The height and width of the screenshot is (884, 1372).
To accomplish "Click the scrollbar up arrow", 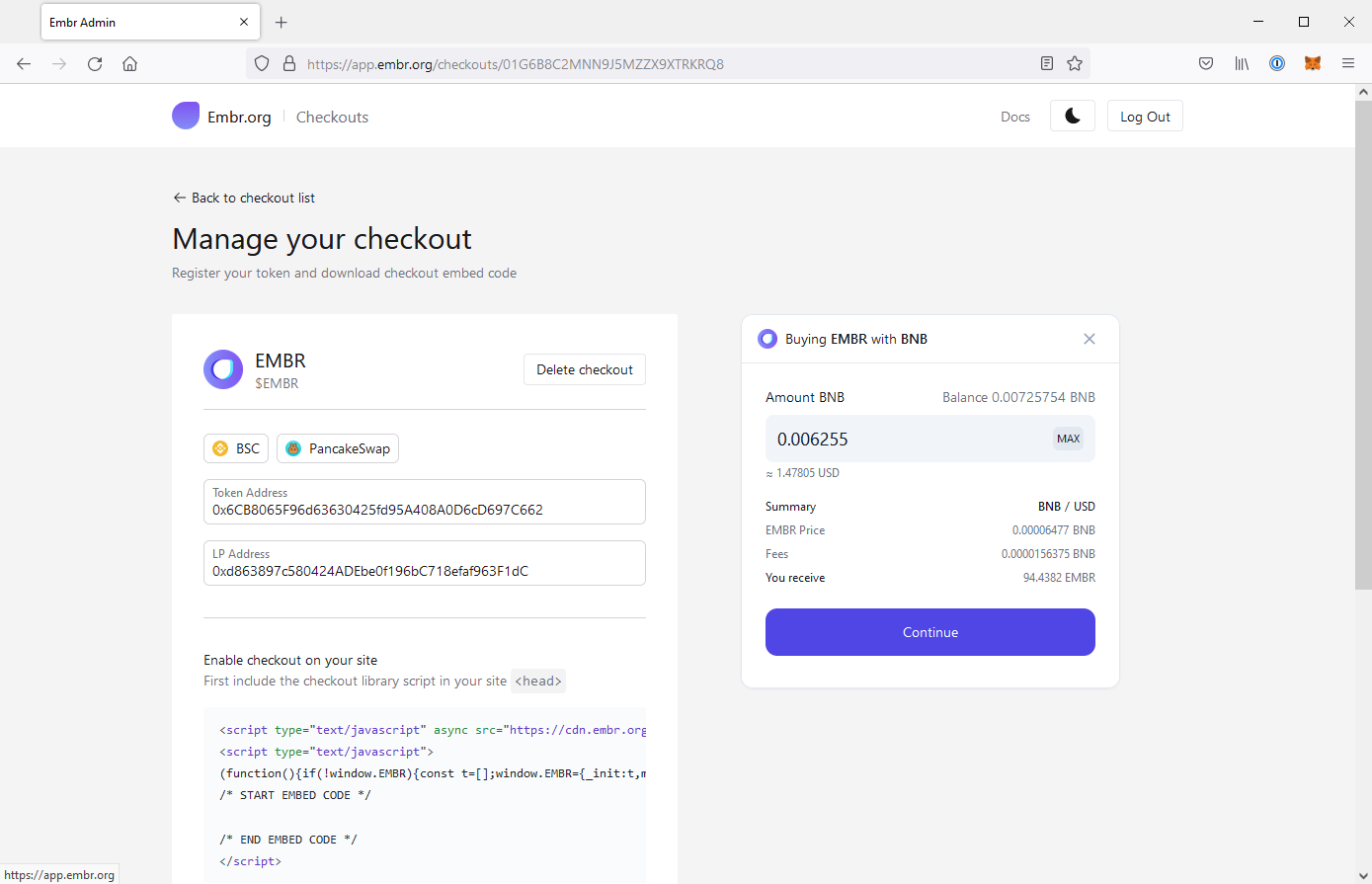I will (1363, 92).
